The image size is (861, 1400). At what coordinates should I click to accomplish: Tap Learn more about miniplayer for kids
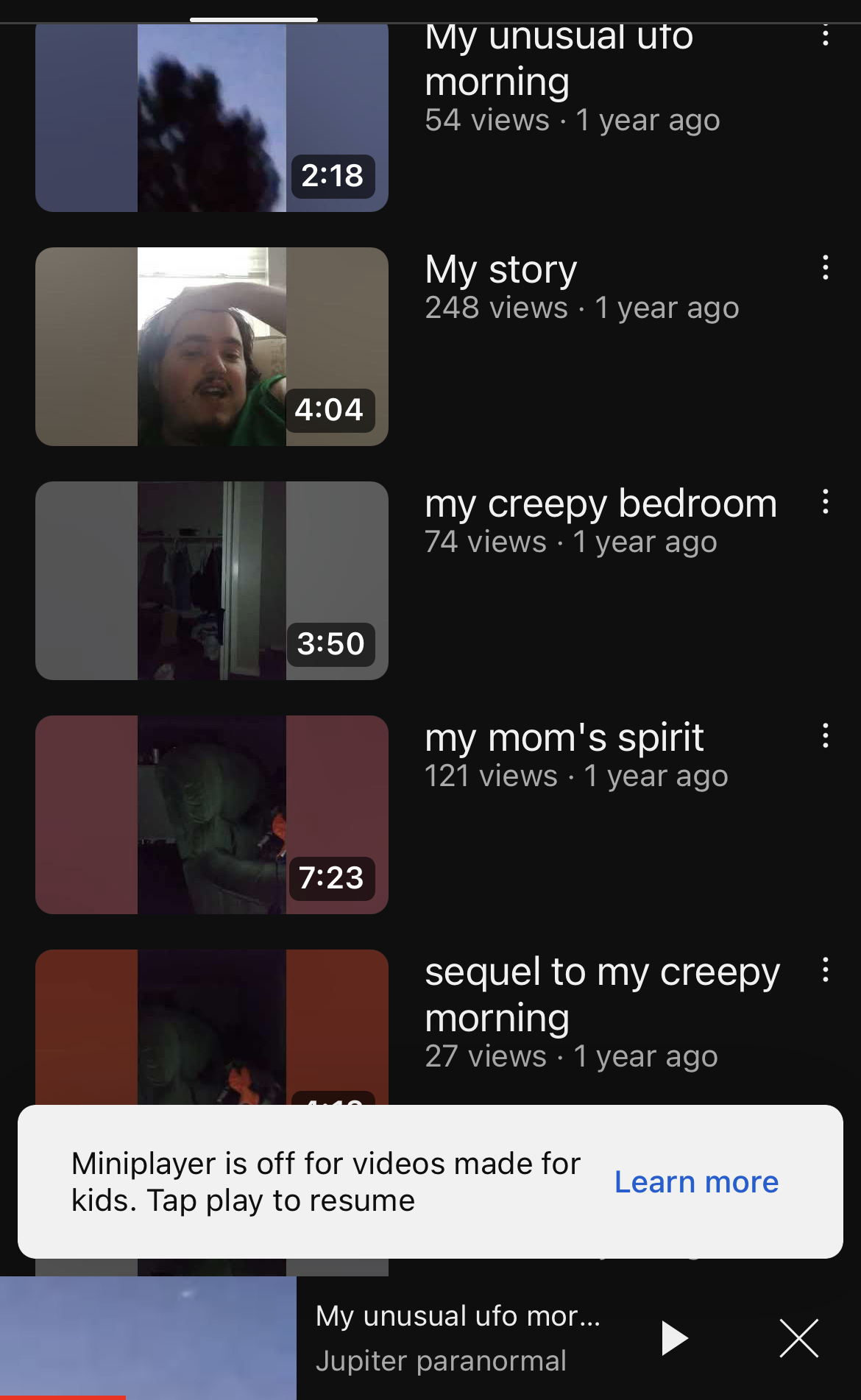[x=696, y=1182]
